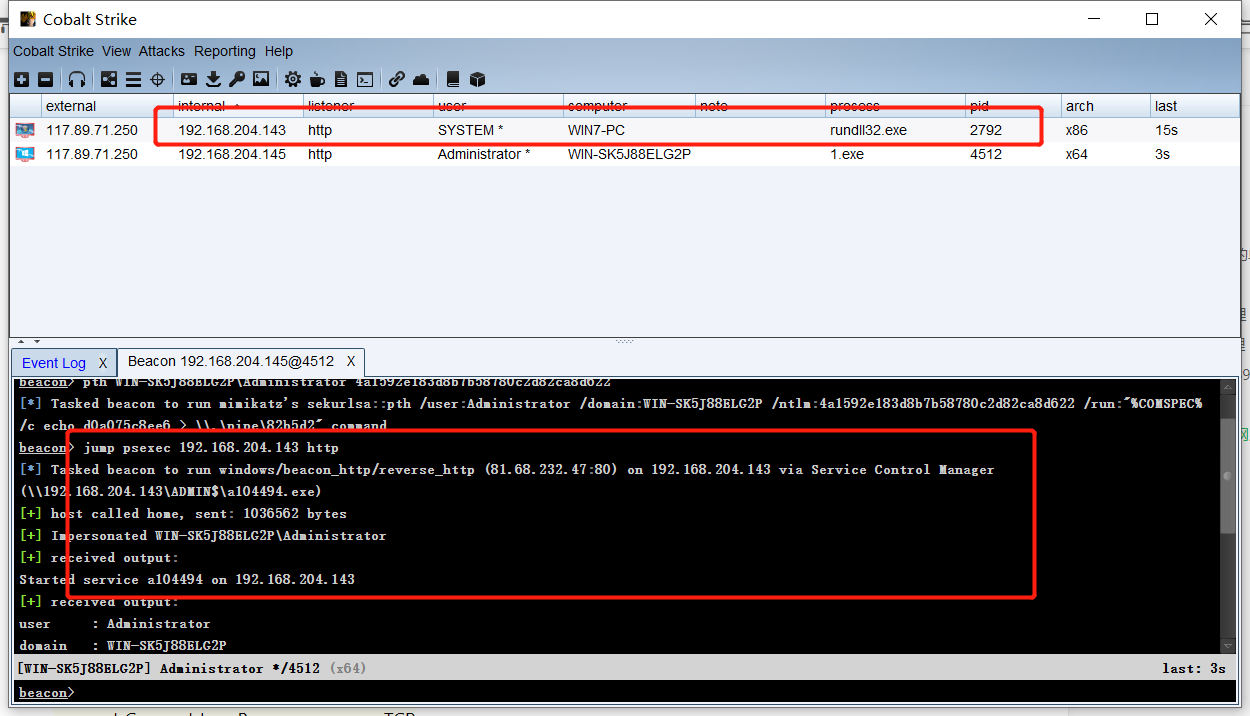This screenshot has width=1250, height=716.
Task: Sort sessions by user column header
Action: (497, 106)
